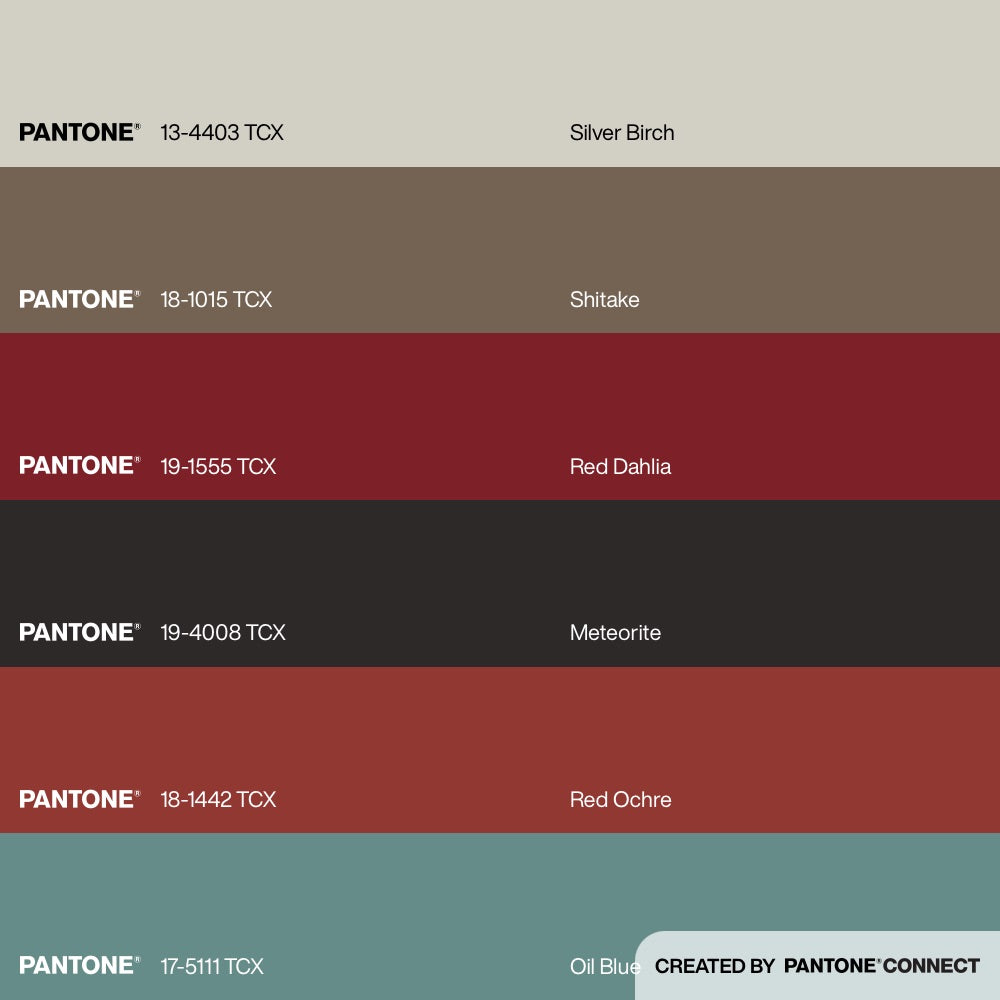The height and width of the screenshot is (1000, 1000).
Task: Click the Red Dahlia name label
Action: (x=620, y=467)
